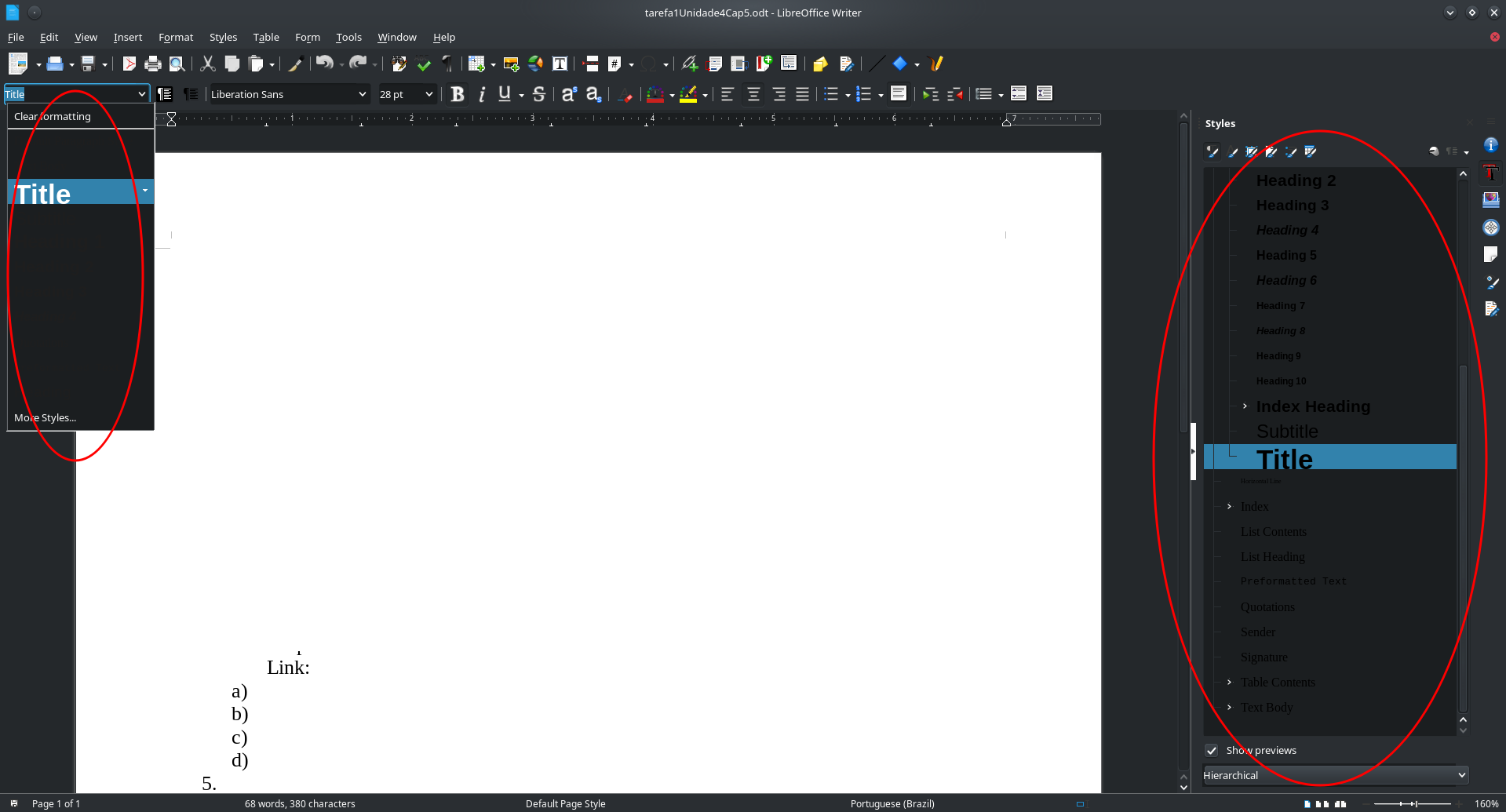
Task: Click the Copy icon
Action: 232,64
